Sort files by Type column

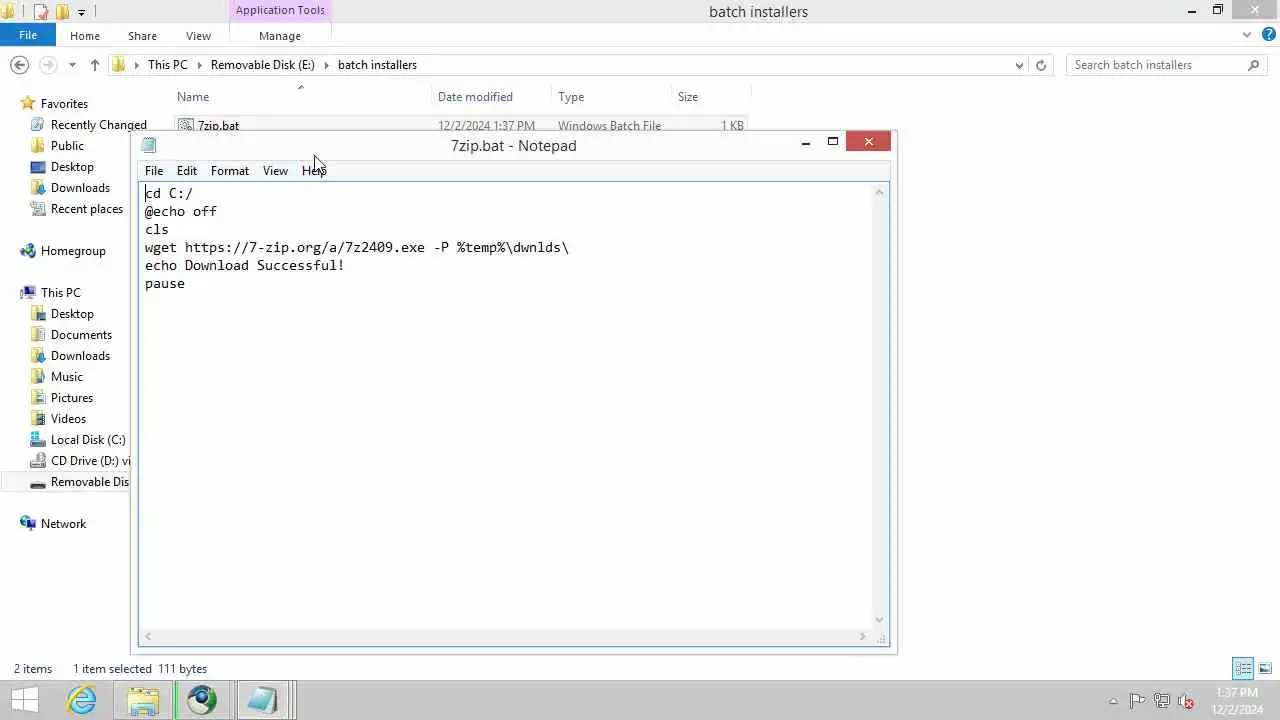point(571,97)
